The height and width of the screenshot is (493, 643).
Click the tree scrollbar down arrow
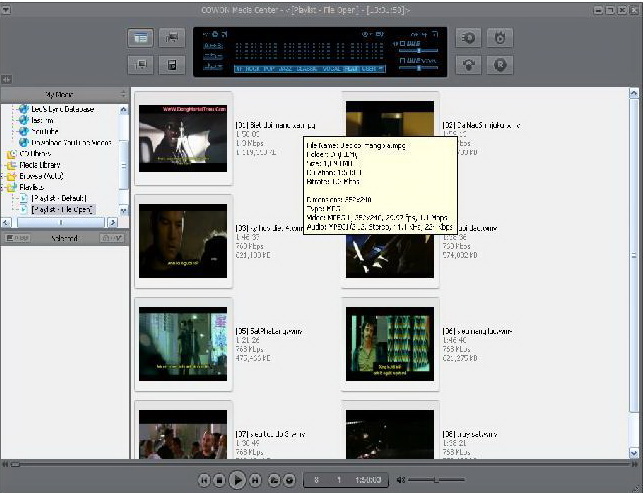(123, 210)
